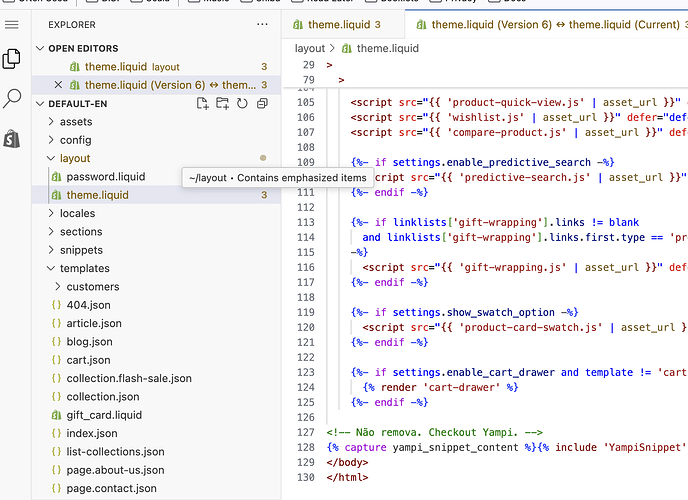This screenshot has height=500, width=688.
Task: Create a new file in DEFAULT-EN
Action: tap(202, 104)
